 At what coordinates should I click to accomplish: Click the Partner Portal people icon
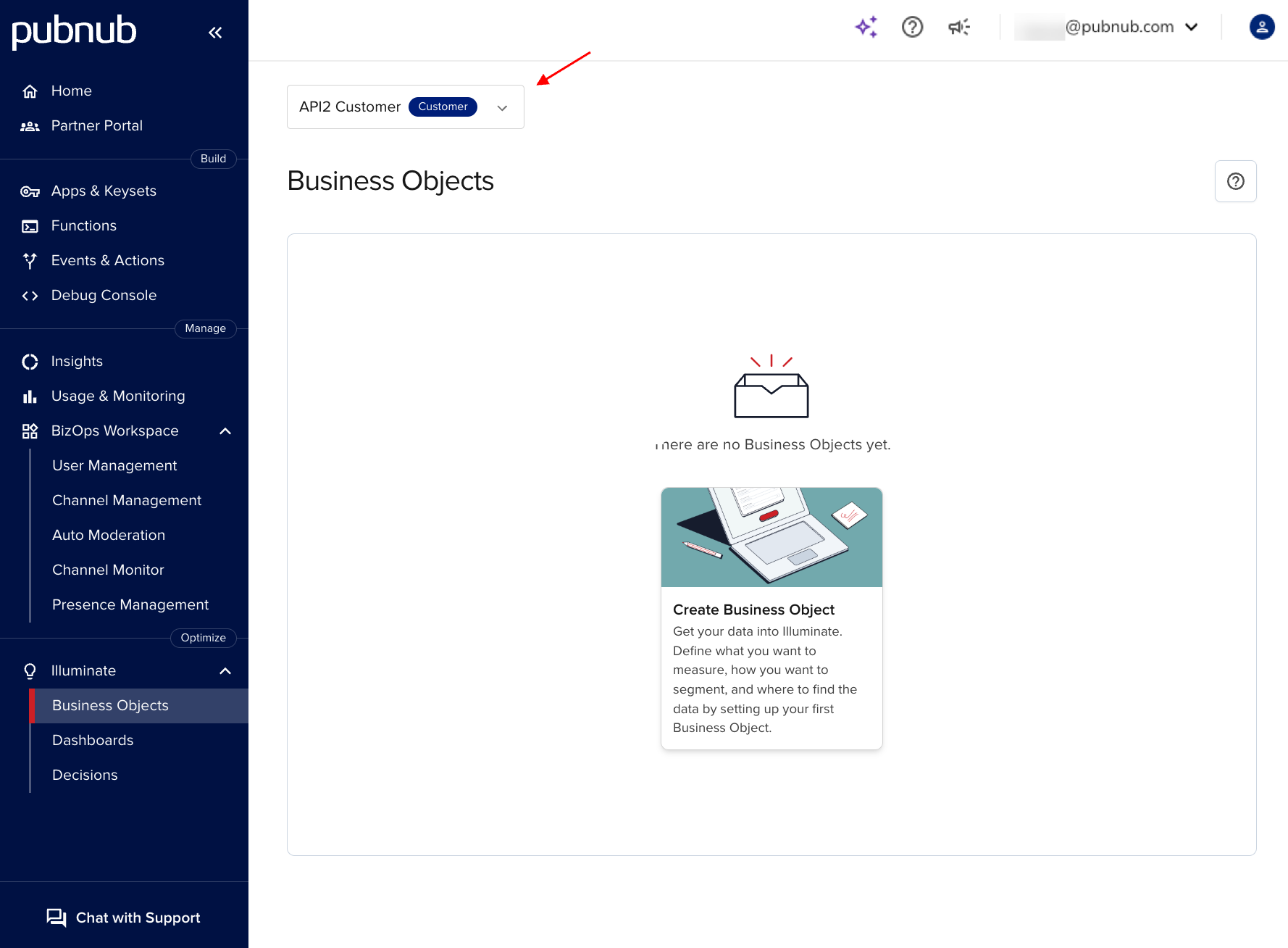[30, 126]
